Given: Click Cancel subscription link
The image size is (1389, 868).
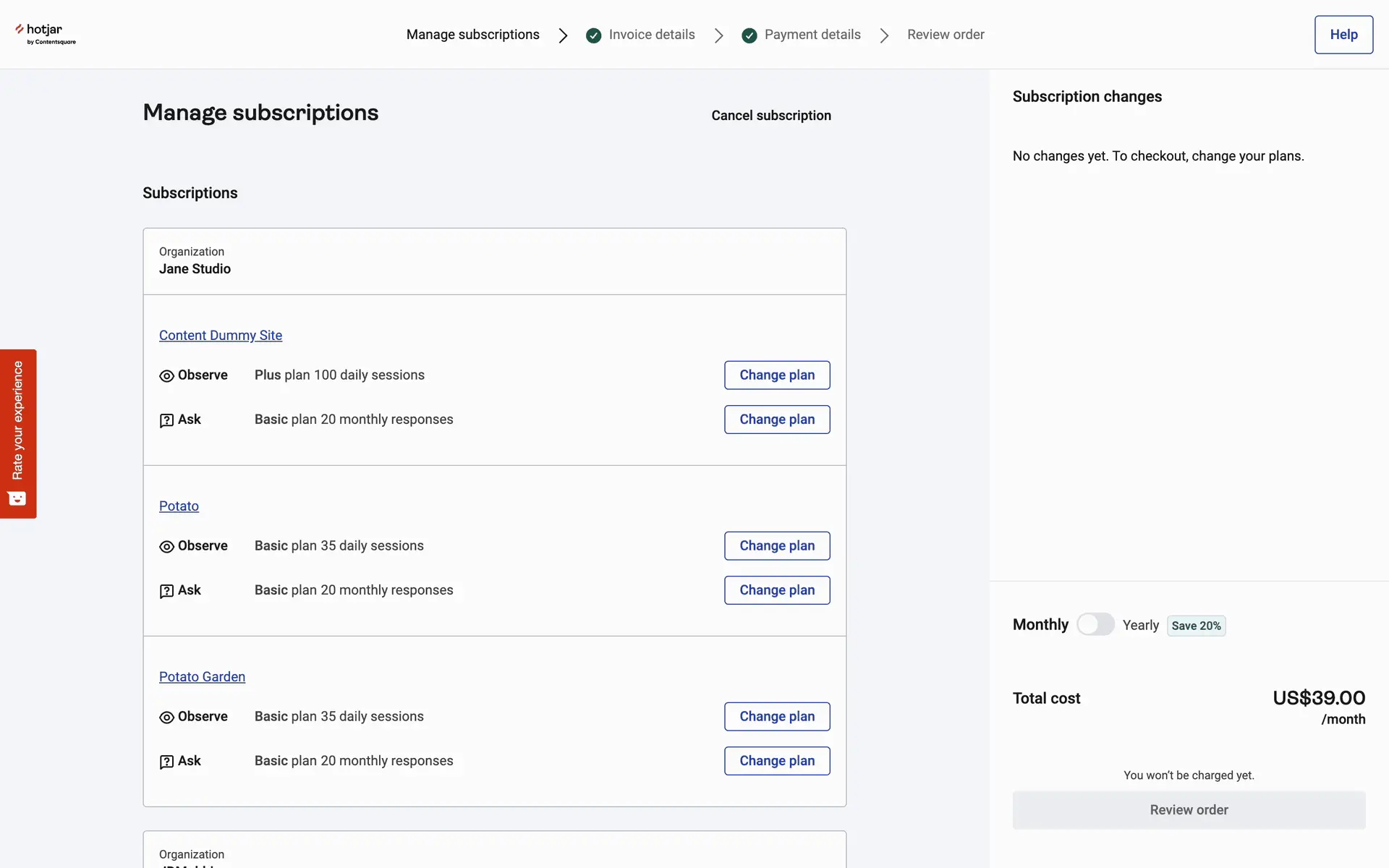Looking at the screenshot, I should [x=770, y=116].
